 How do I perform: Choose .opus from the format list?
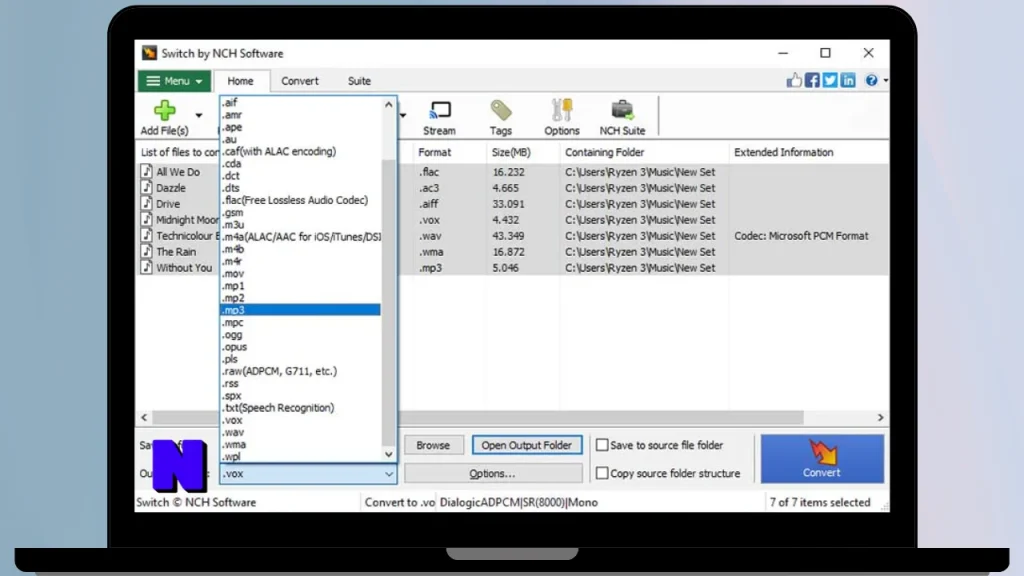tap(300, 347)
